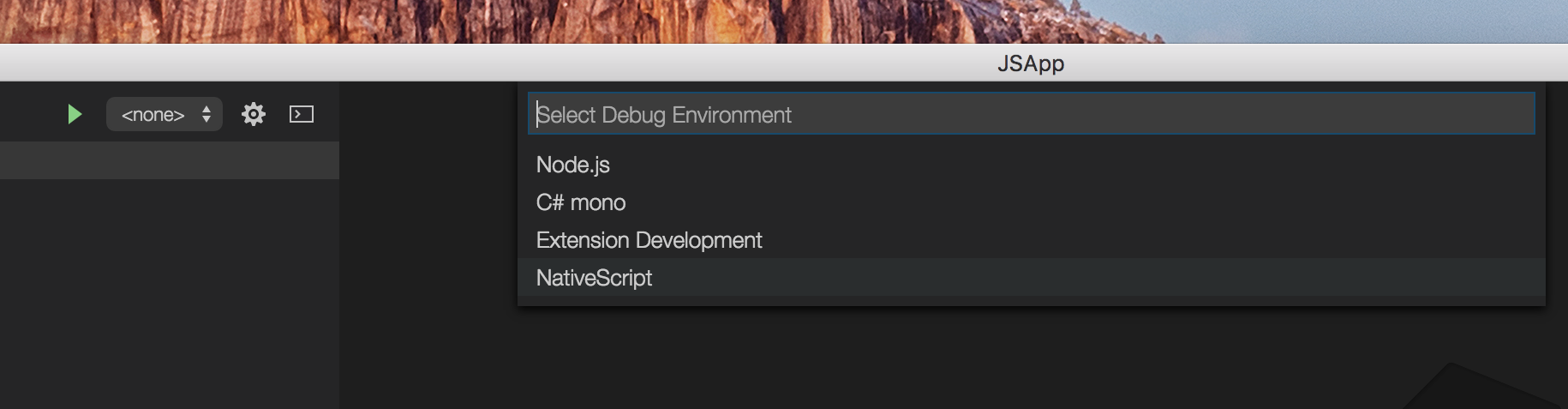
Task: Click the placeholder text Select Debug Environment
Action: point(664,115)
